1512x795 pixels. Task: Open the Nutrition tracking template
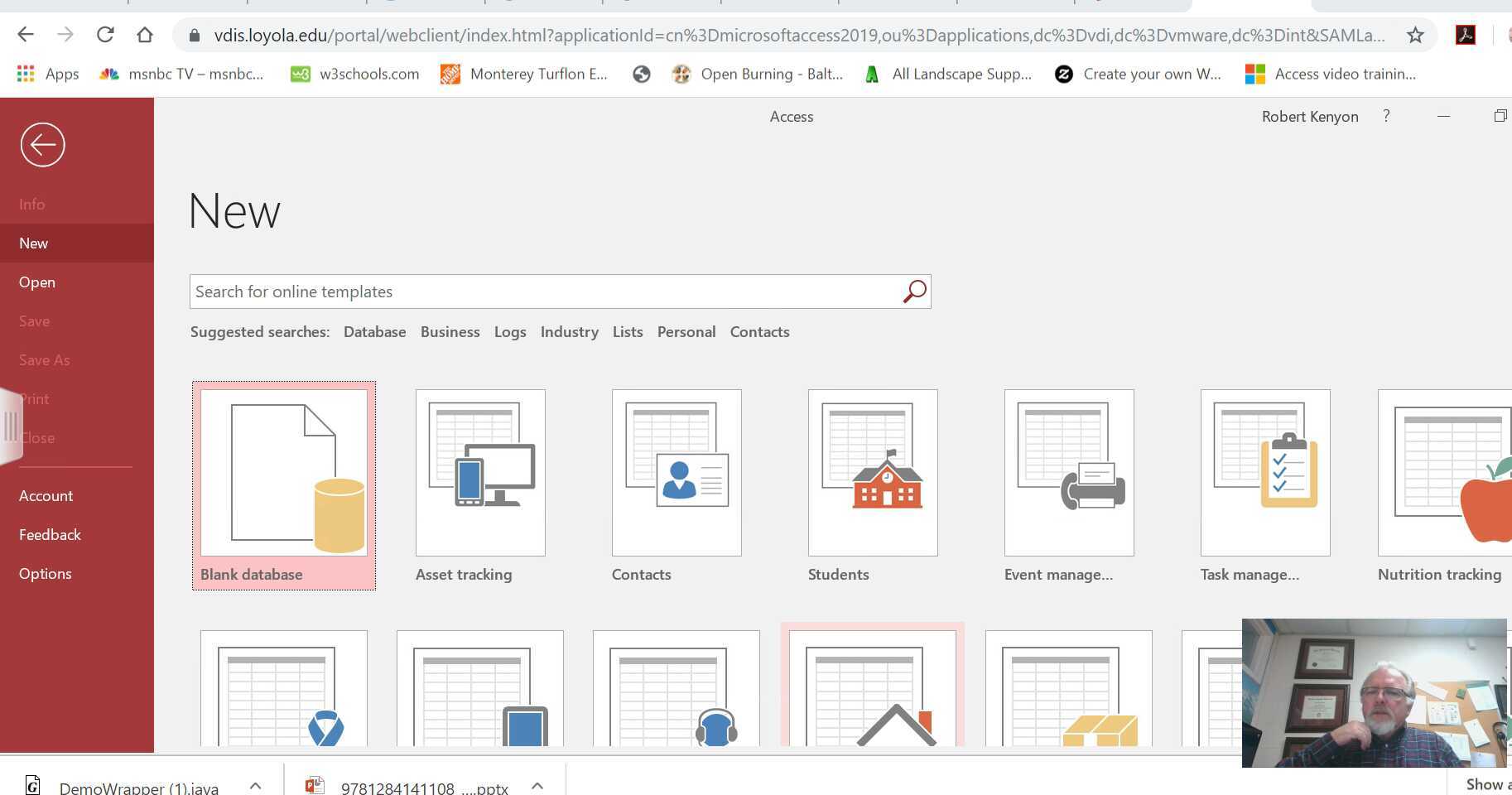pos(1445,474)
